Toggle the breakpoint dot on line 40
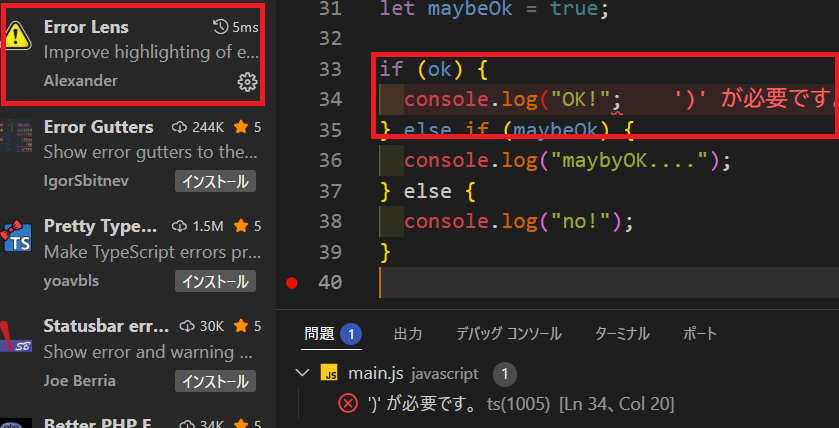Image resolution: width=839 pixels, height=428 pixels. coord(292,282)
